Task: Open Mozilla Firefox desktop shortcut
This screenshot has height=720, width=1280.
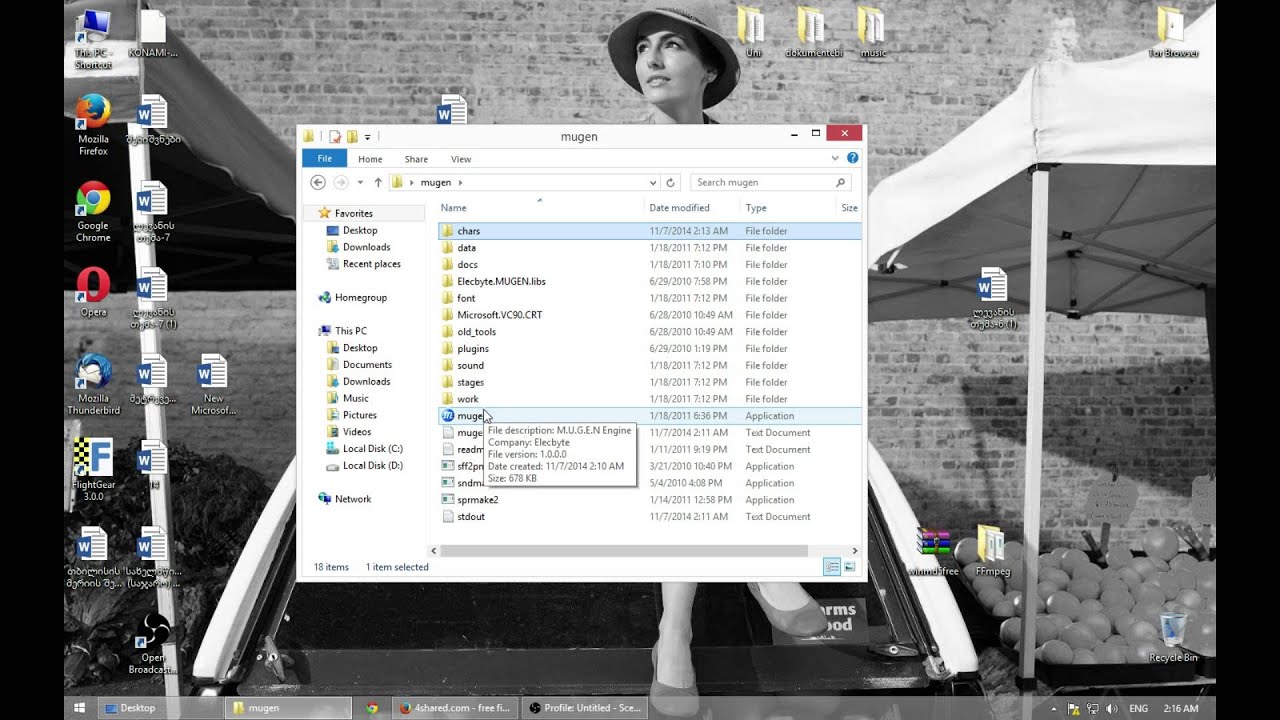Action: click(93, 126)
